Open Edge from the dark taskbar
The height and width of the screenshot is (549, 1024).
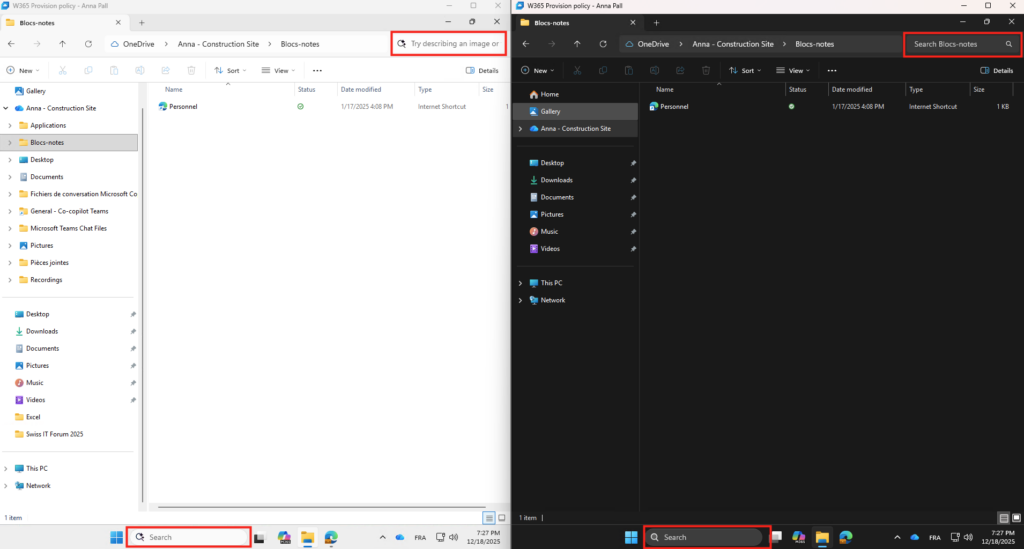tap(845, 537)
